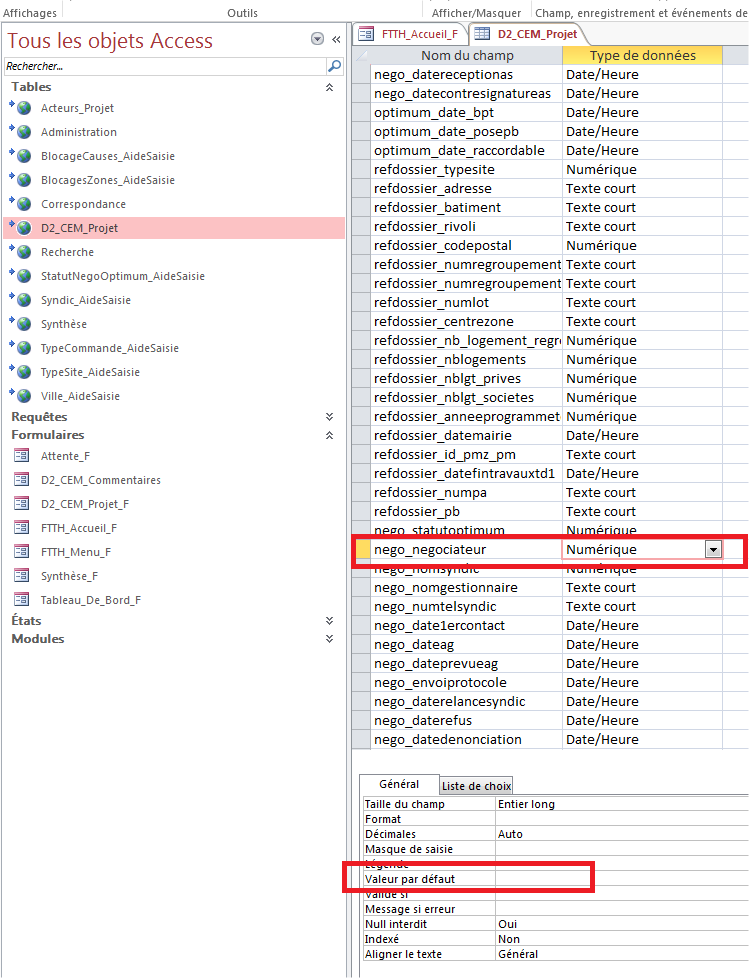Click the Attente_F form icon
The image size is (749, 978).
coord(21,456)
